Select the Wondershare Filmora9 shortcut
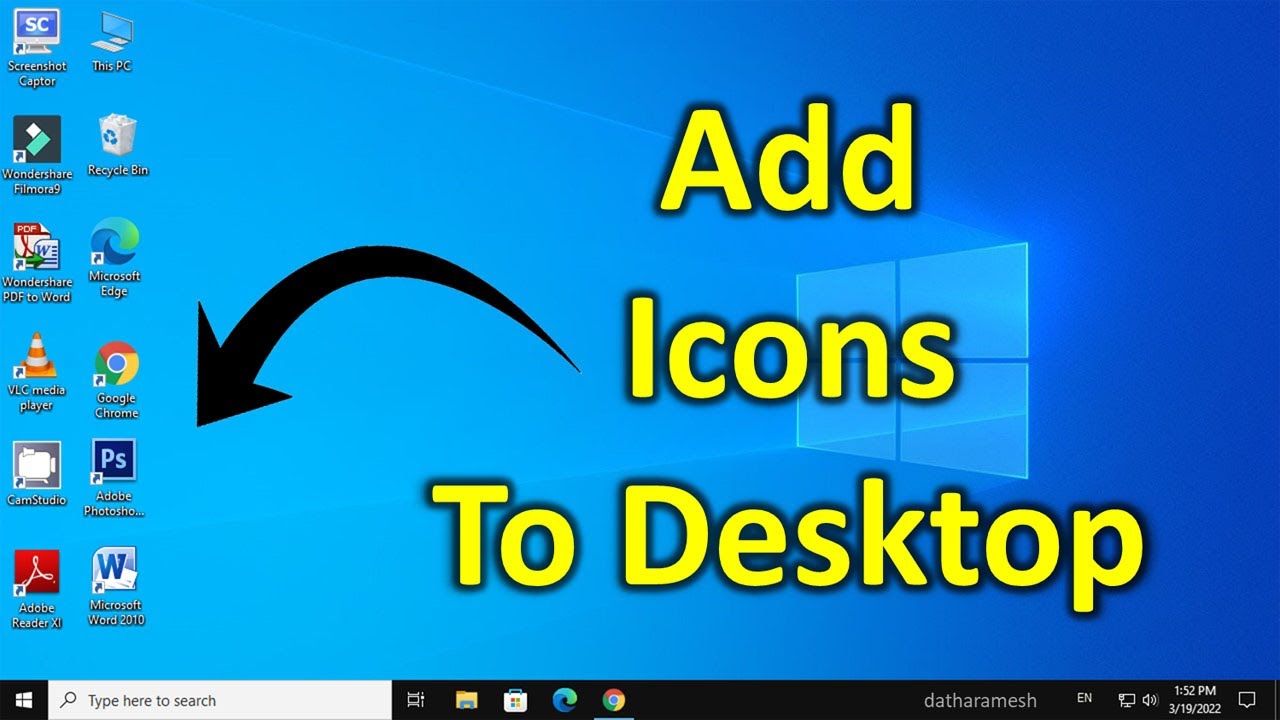 click(x=37, y=155)
